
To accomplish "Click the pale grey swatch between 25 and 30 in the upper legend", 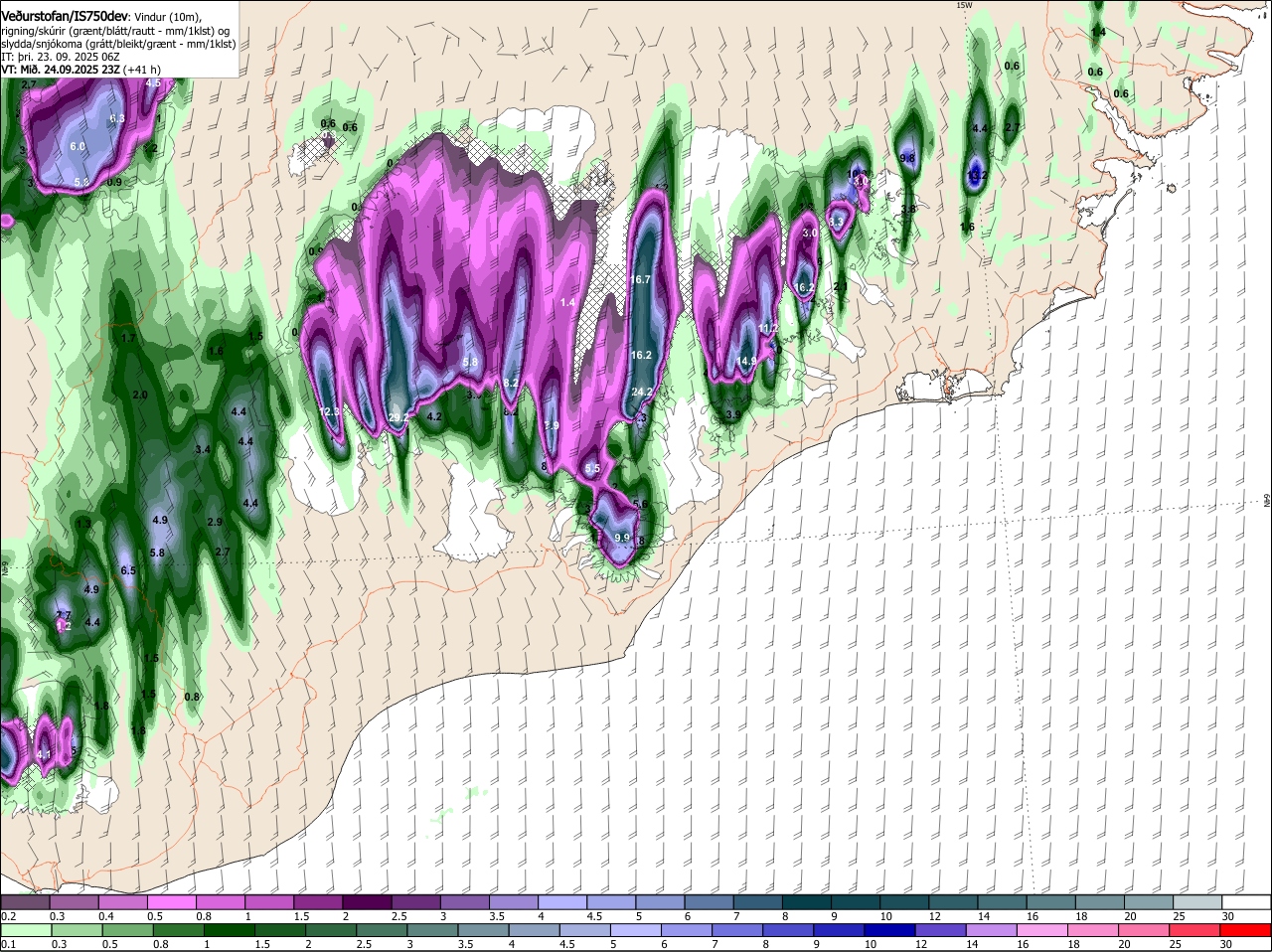I will pyautogui.click(x=1199, y=902).
